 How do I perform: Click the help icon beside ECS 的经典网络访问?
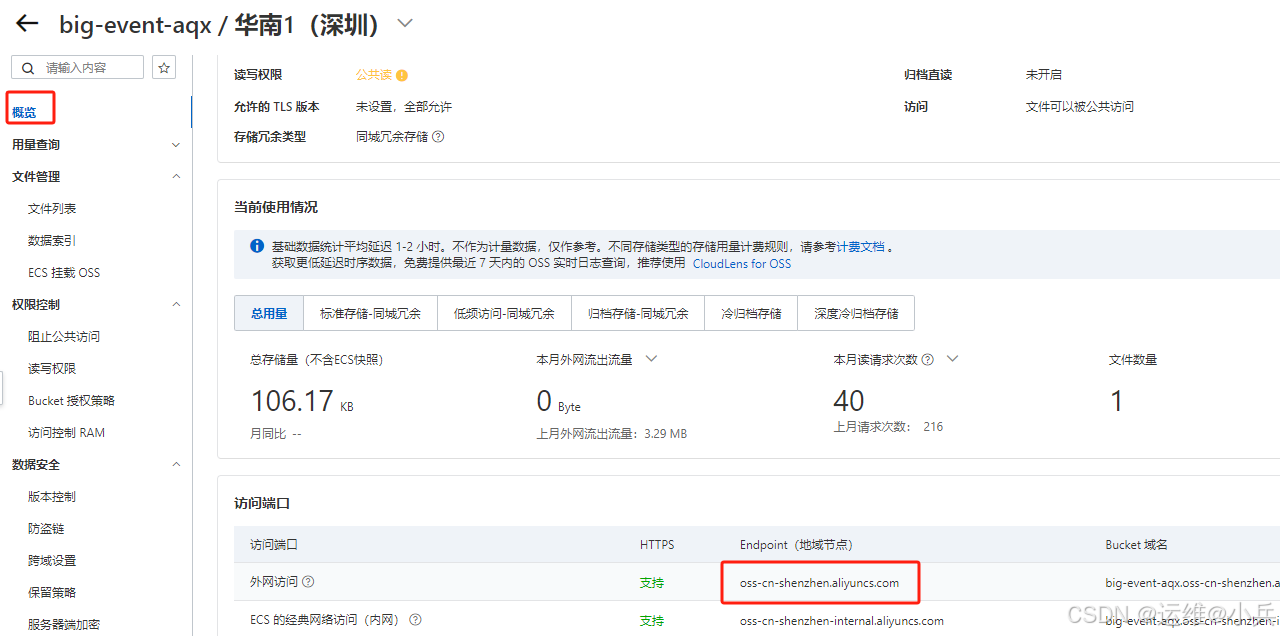(415, 620)
